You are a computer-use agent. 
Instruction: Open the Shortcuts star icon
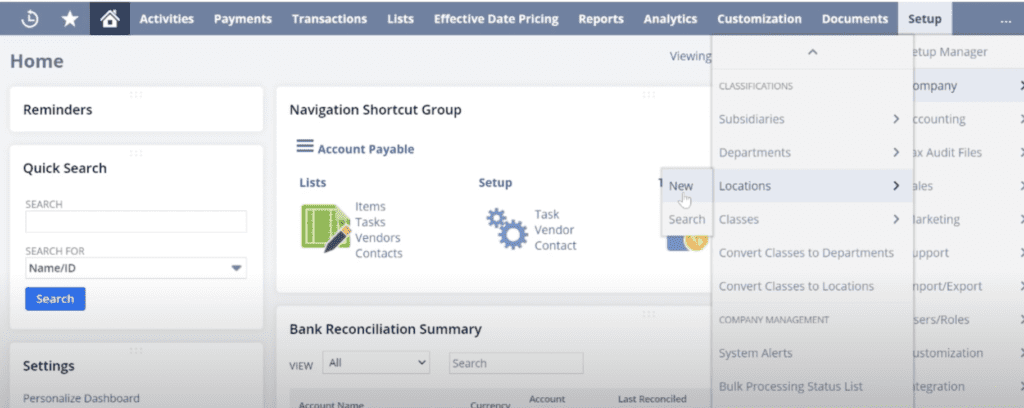pyautogui.click(x=69, y=18)
